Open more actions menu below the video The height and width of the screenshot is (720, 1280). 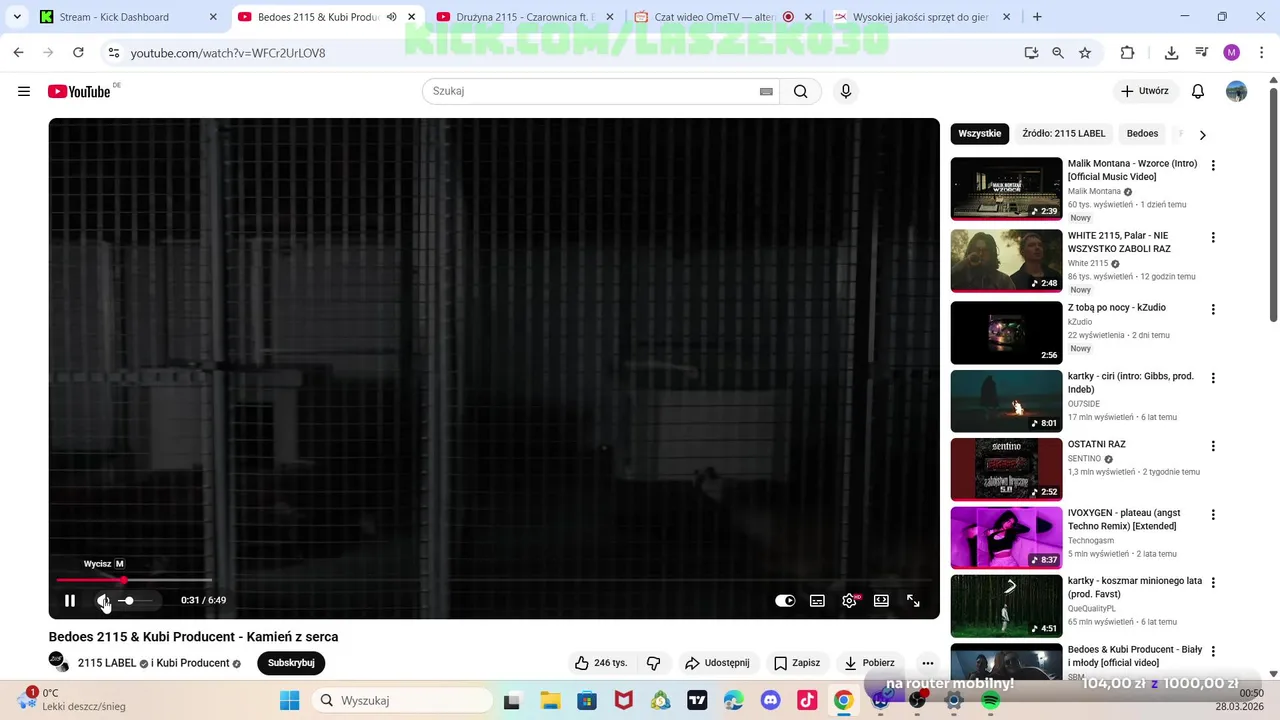tap(928, 663)
